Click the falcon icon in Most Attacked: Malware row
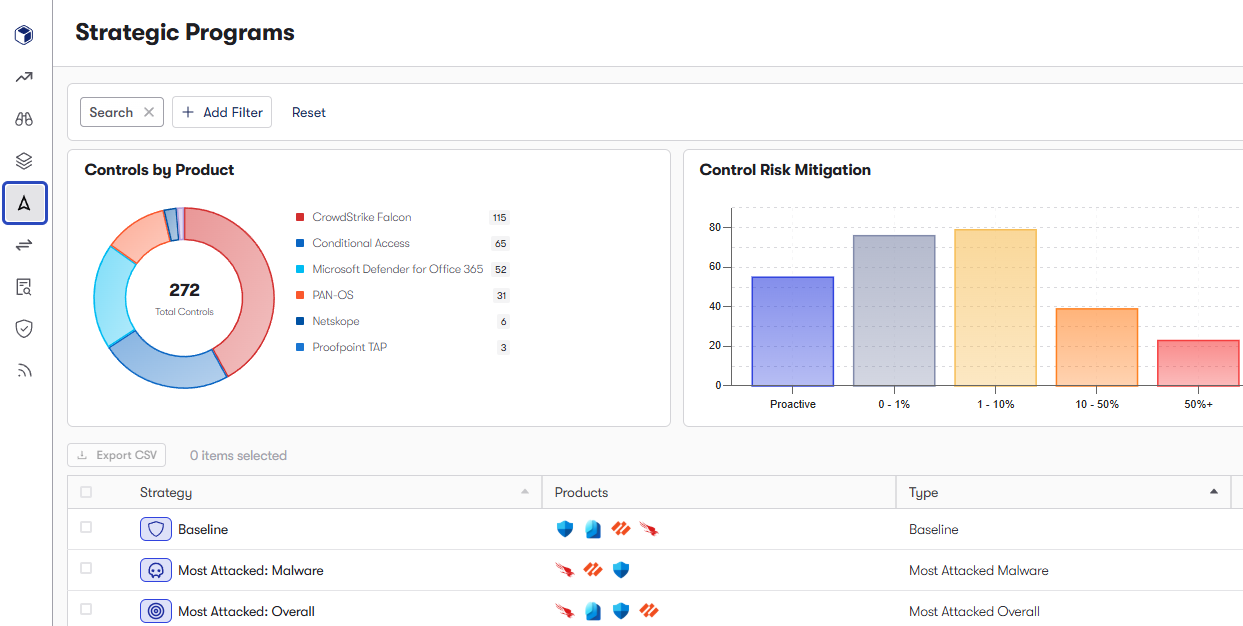Image resolution: width=1243 pixels, height=626 pixels. [565, 570]
